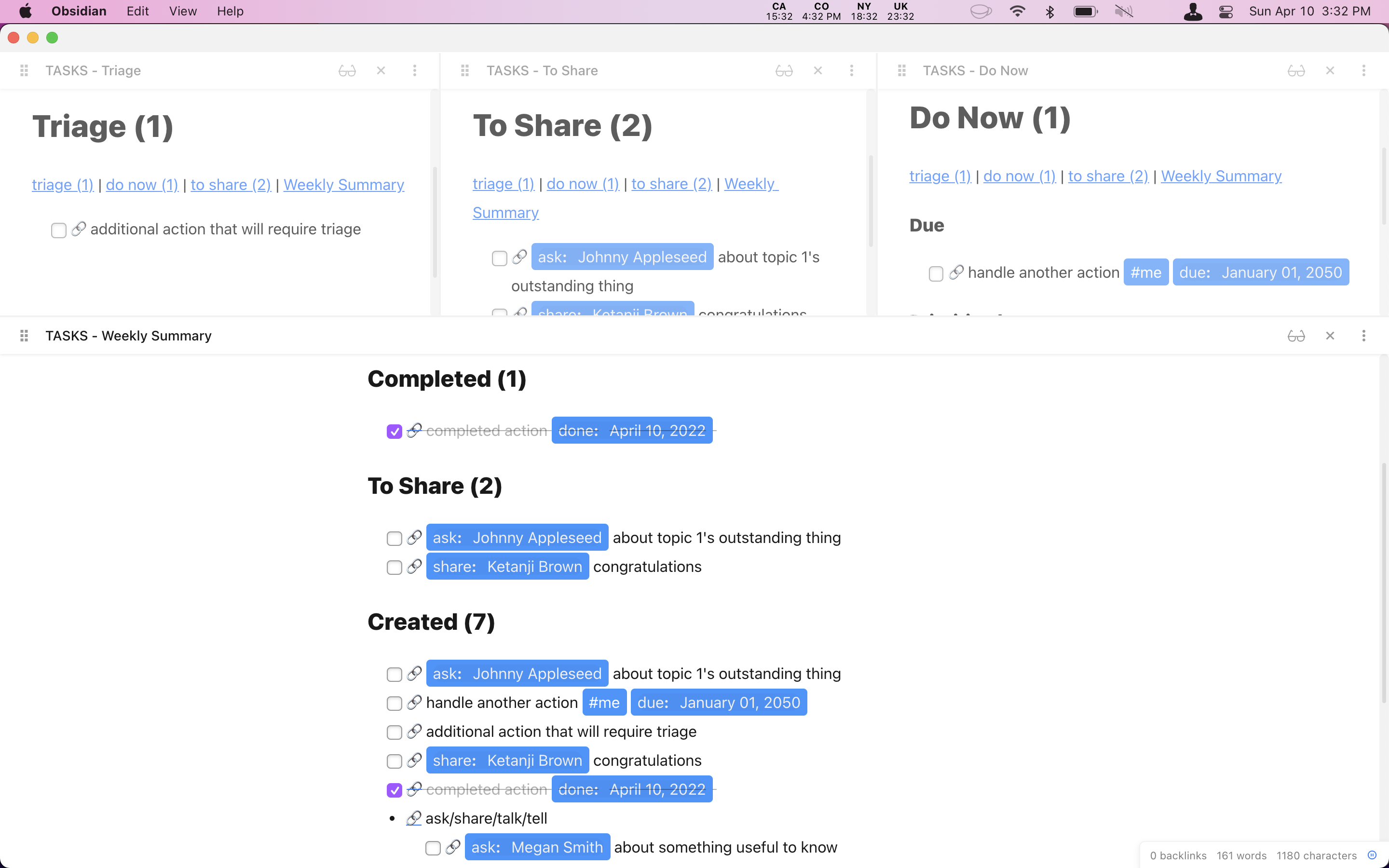Uncheck completed action under Completed section
This screenshot has width=1389, height=868.
pos(395,432)
